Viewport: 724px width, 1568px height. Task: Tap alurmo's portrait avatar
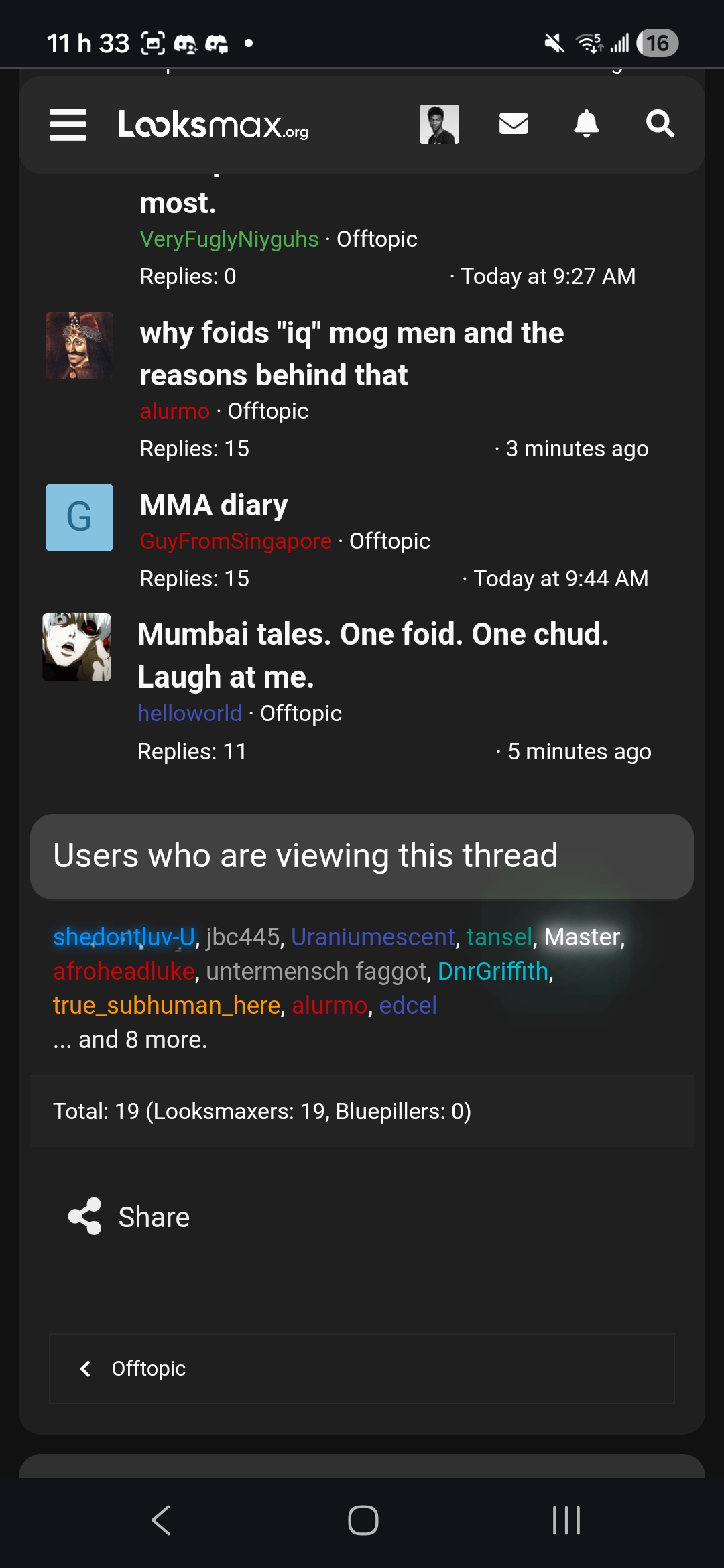point(79,346)
